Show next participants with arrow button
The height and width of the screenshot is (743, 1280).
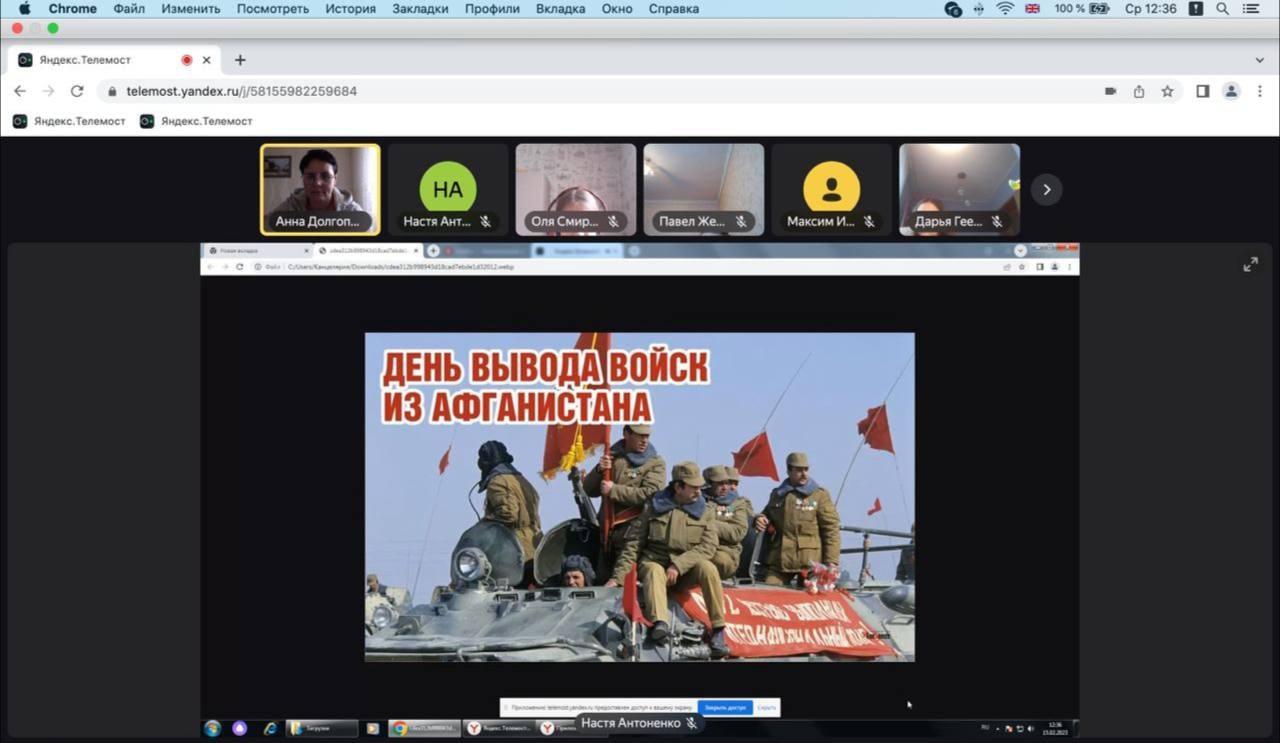1046,190
